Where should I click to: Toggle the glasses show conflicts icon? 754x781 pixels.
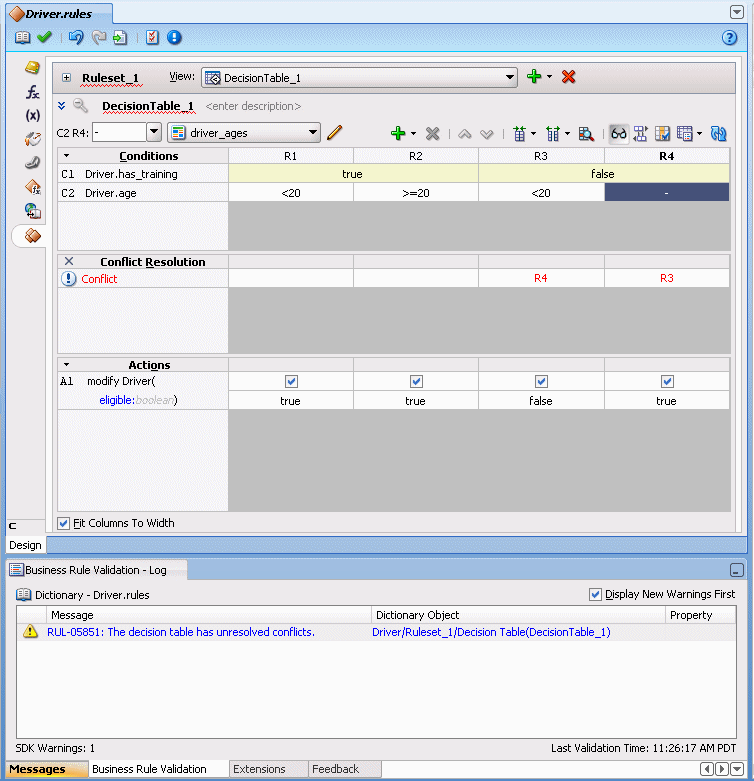click(619, 133)
